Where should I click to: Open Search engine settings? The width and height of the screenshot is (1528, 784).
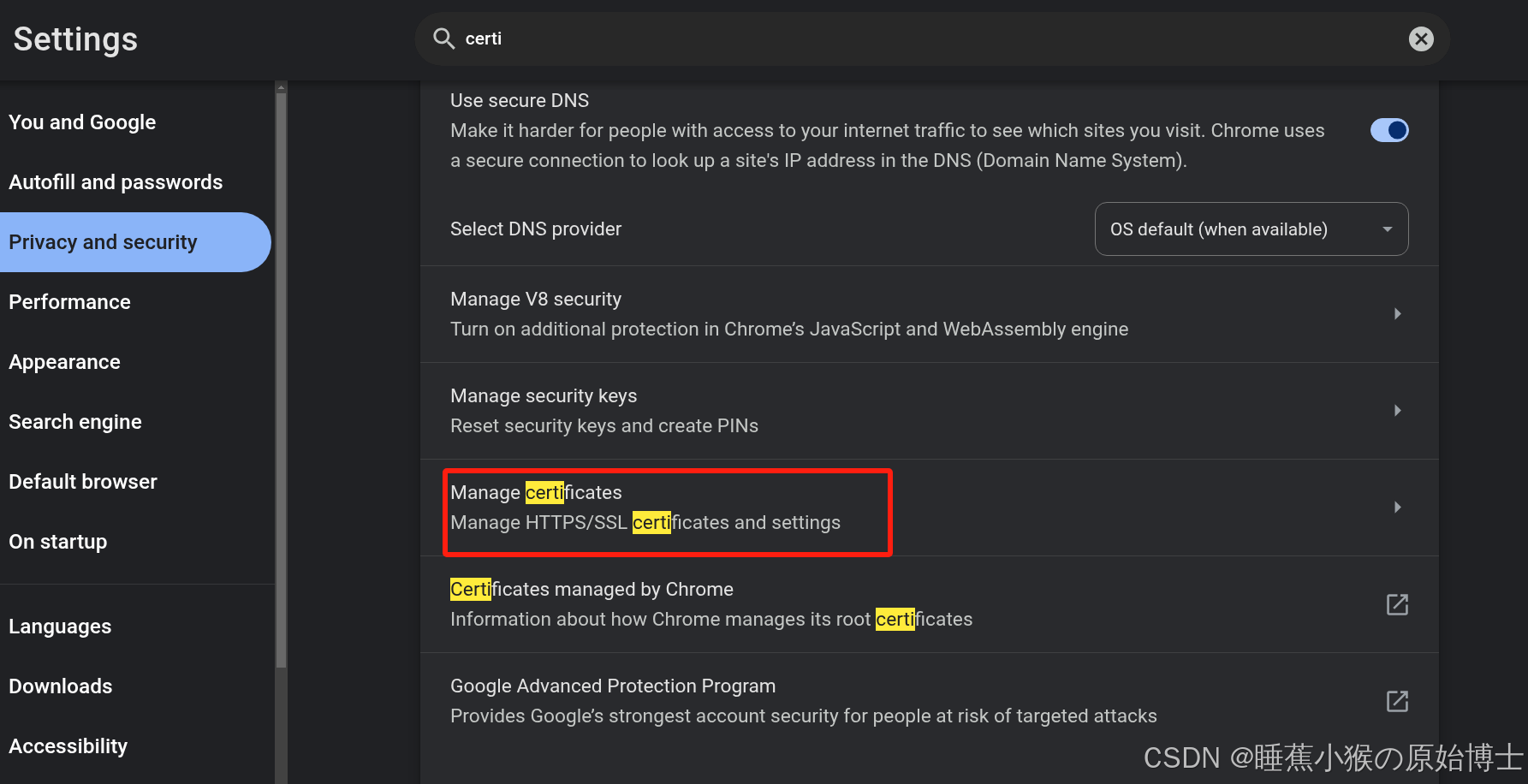pos(75,422)
